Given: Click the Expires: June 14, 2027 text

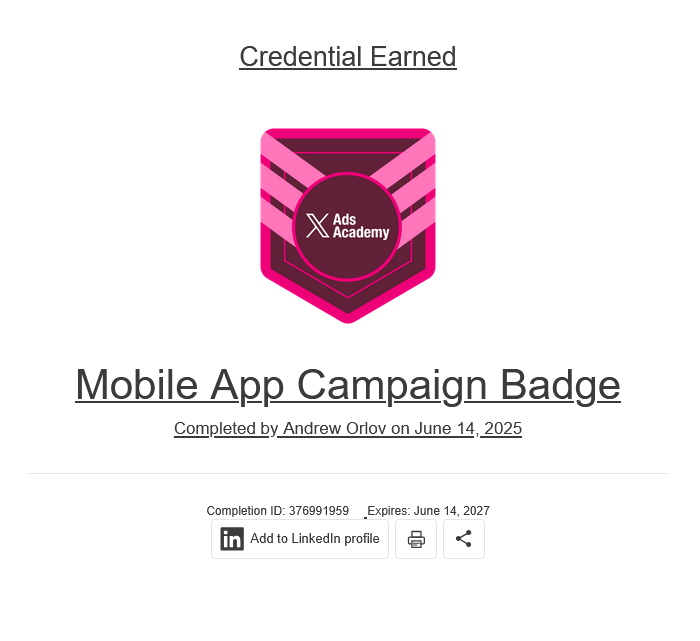Looking at the screenshot, I should click(429, 511).
